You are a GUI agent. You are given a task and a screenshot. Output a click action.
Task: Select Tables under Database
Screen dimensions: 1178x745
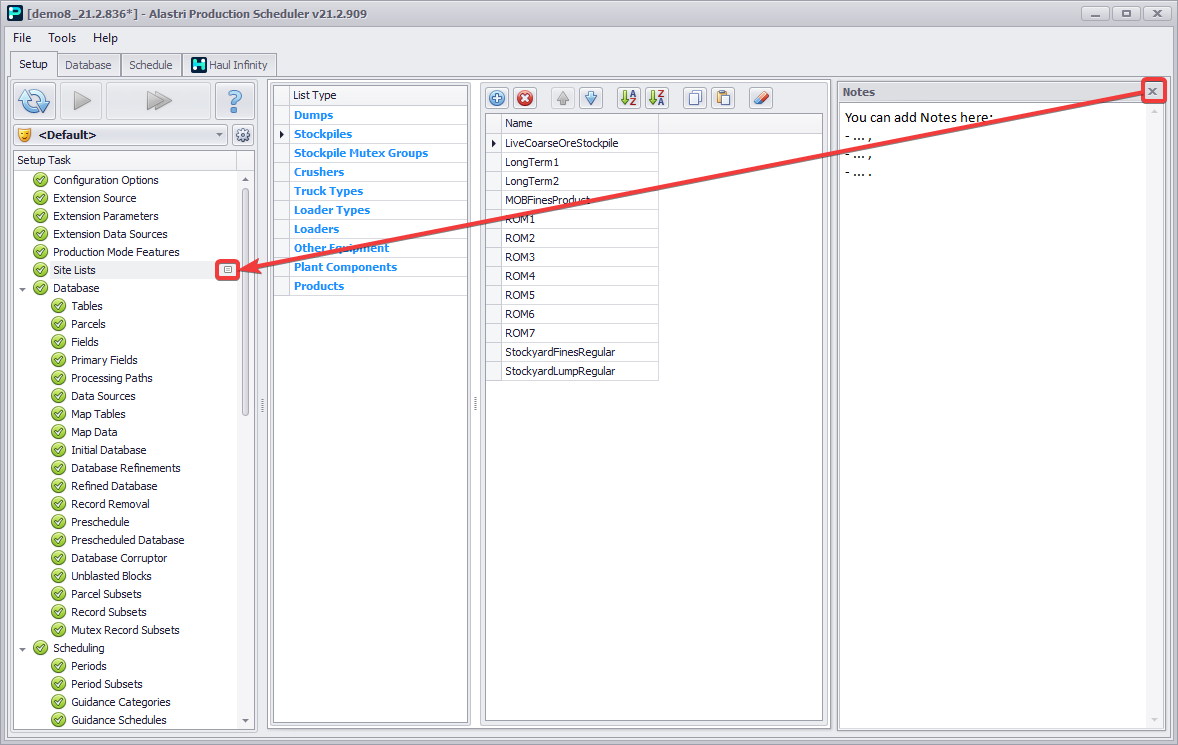(86, 306)
